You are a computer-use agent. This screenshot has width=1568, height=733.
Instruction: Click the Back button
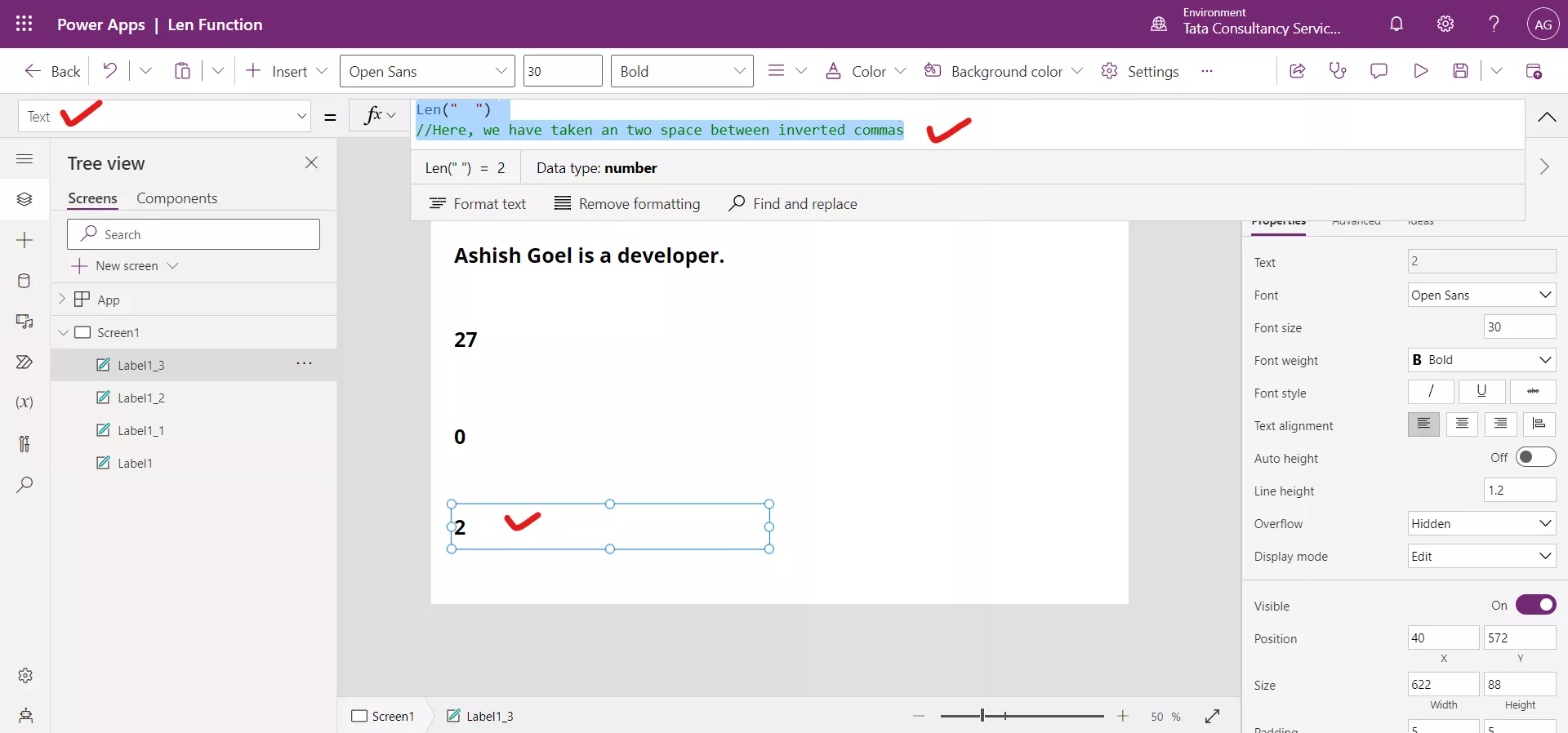[52, 71]
